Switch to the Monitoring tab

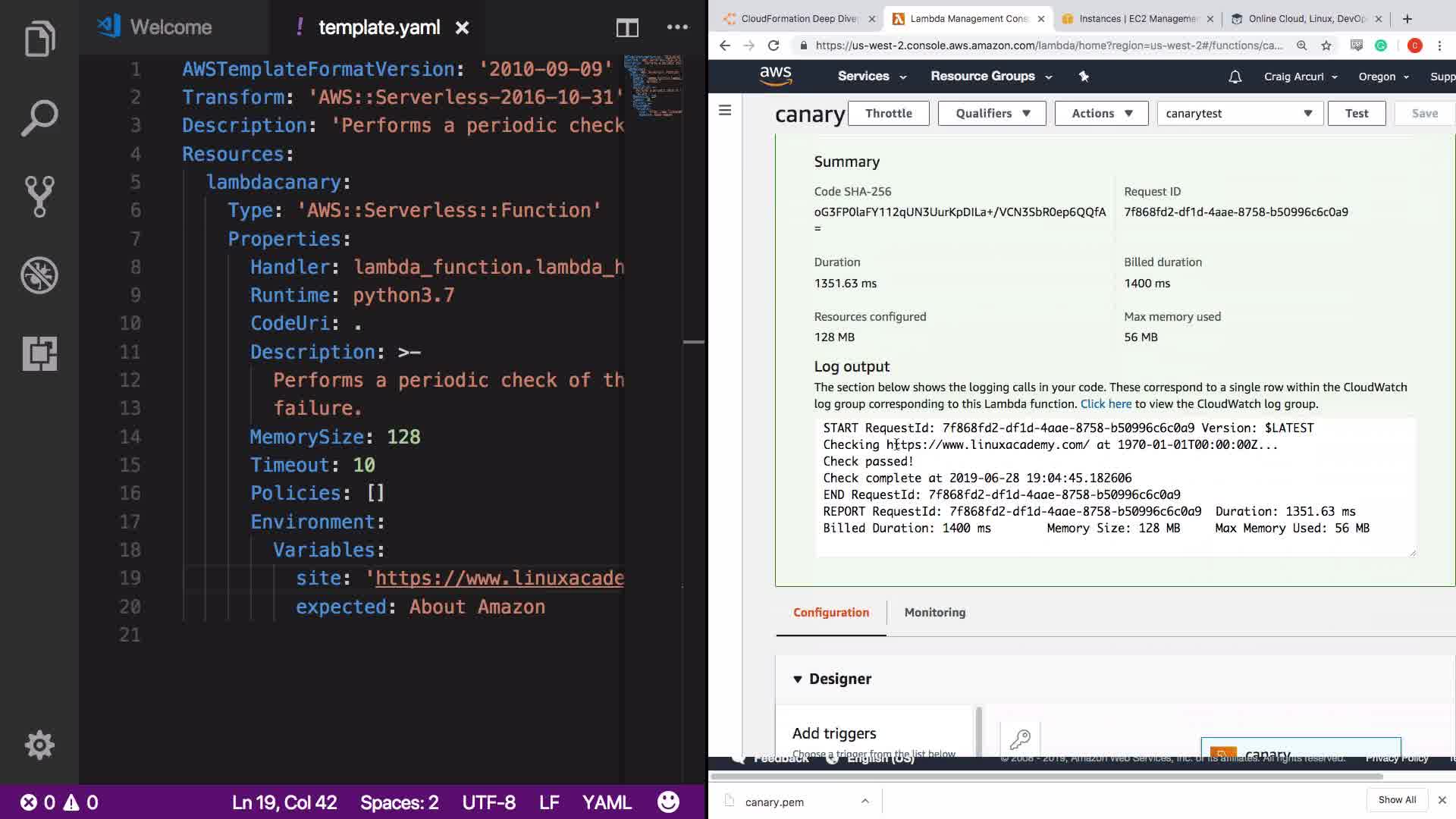coord(934,612)
